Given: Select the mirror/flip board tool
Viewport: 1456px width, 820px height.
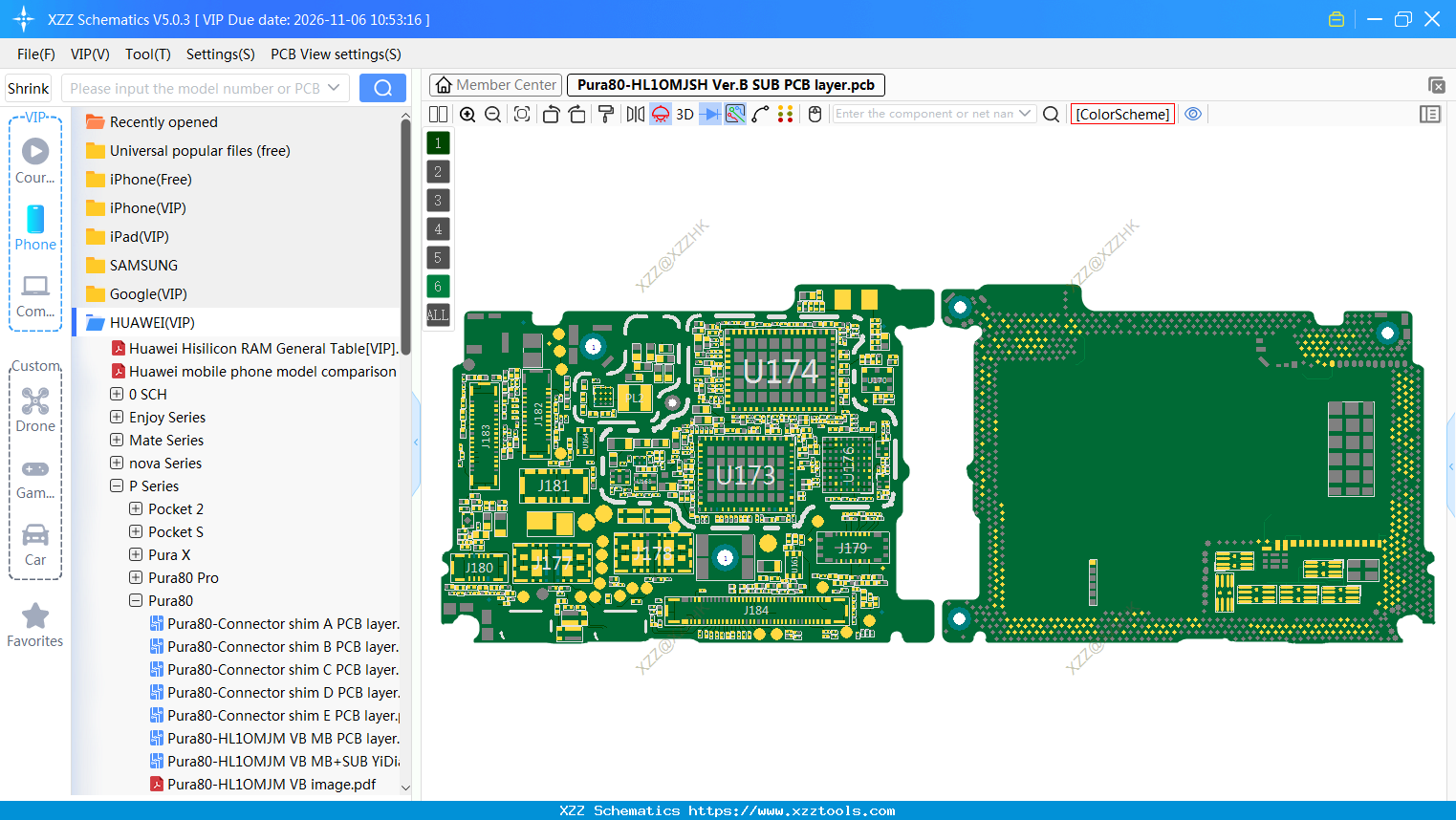Looking at the screenshot, I should tap(638, 114).
